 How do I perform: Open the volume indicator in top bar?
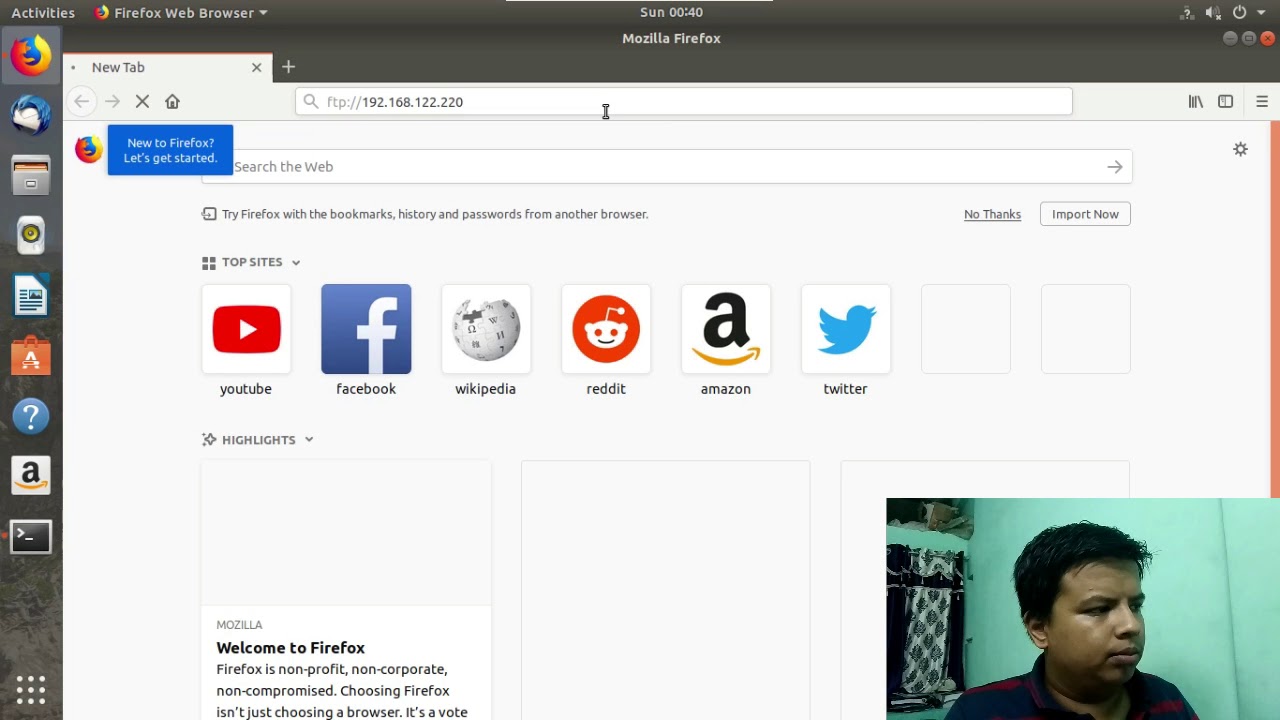click(x=1213, y=13)
